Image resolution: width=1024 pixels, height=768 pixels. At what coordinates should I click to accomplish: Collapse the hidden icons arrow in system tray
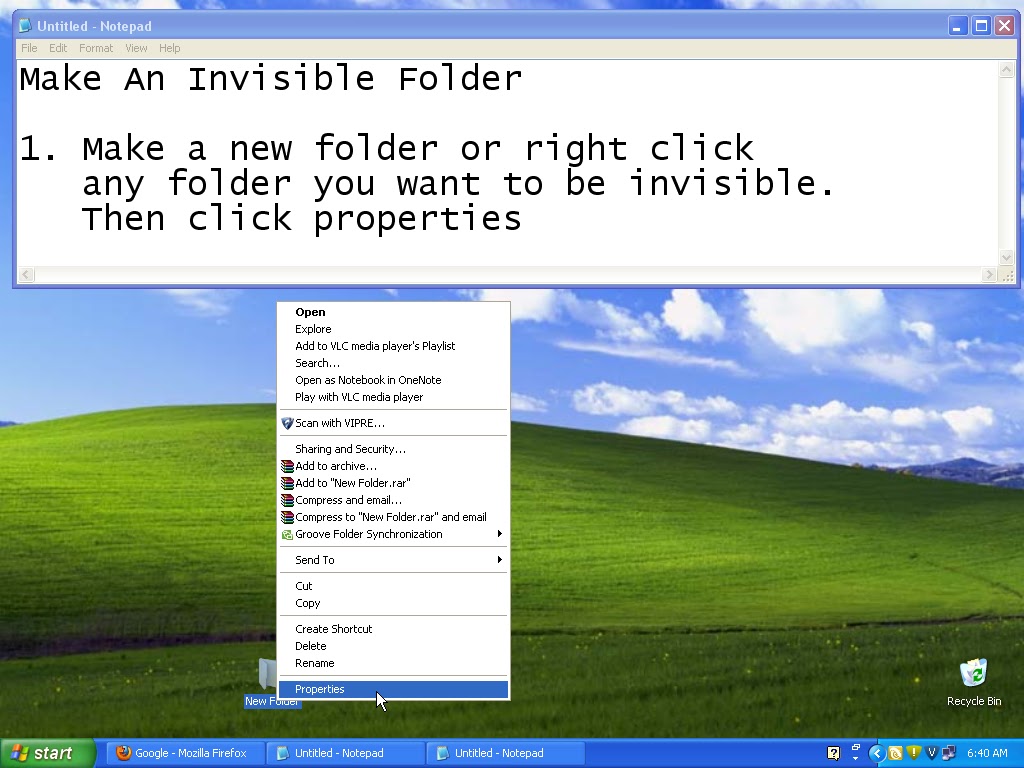tap(877, 753)
